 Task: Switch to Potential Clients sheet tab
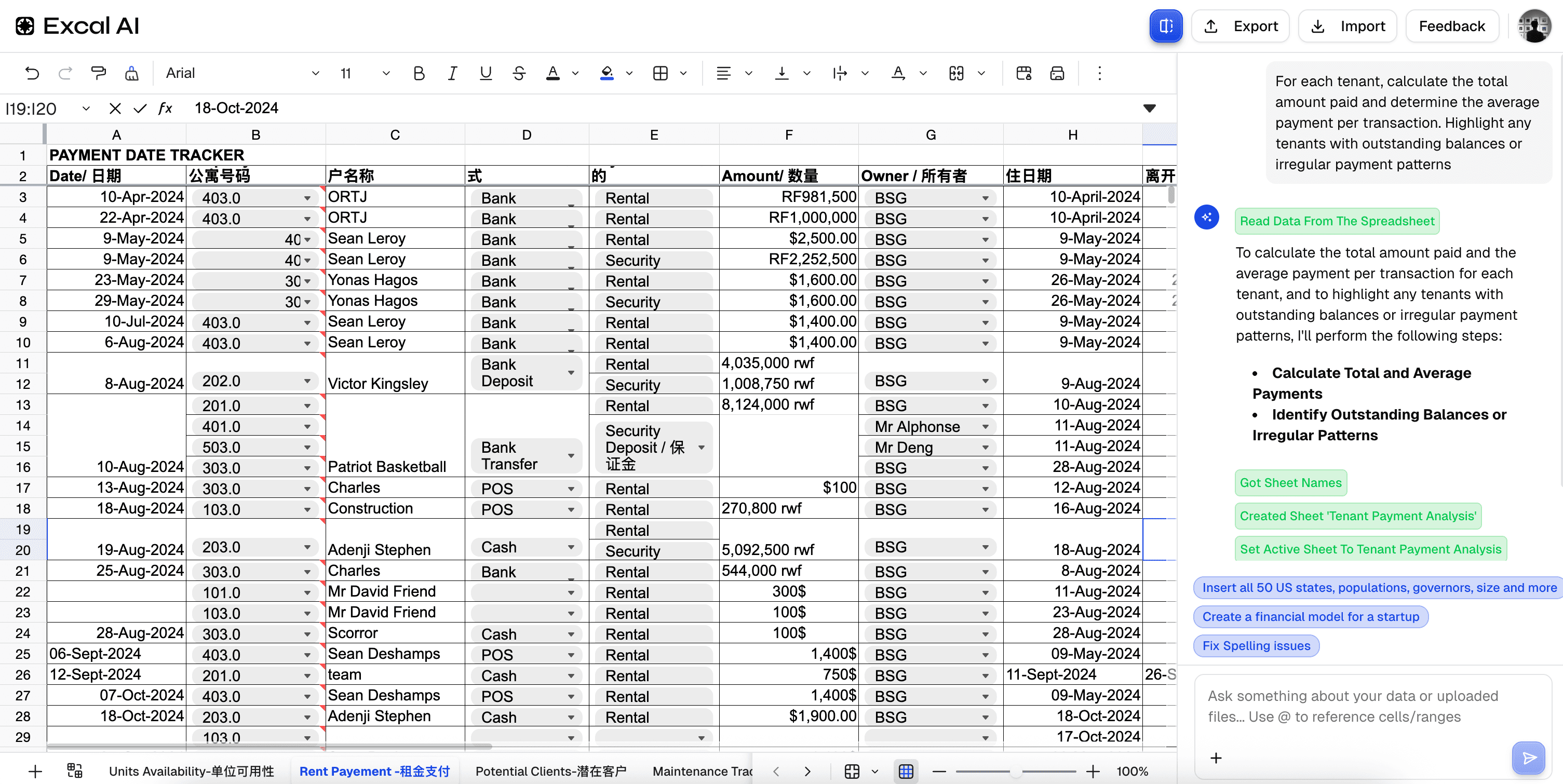(550, 771)
